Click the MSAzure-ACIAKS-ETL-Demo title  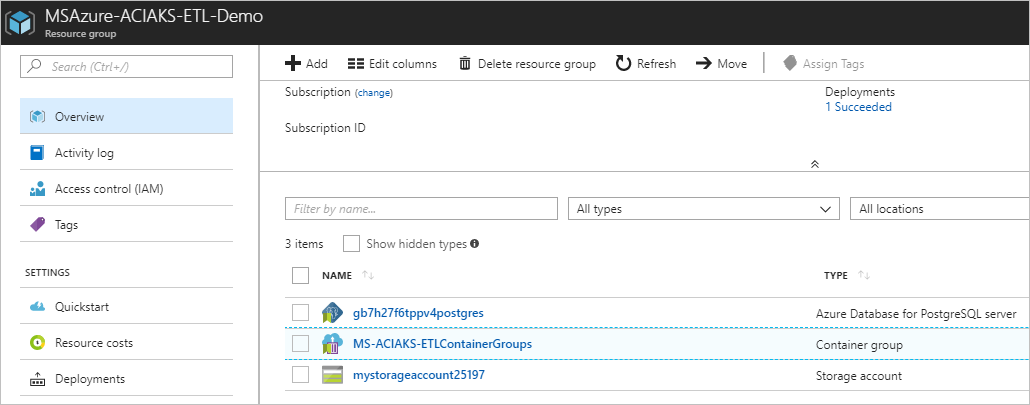[x=154, y=16]
